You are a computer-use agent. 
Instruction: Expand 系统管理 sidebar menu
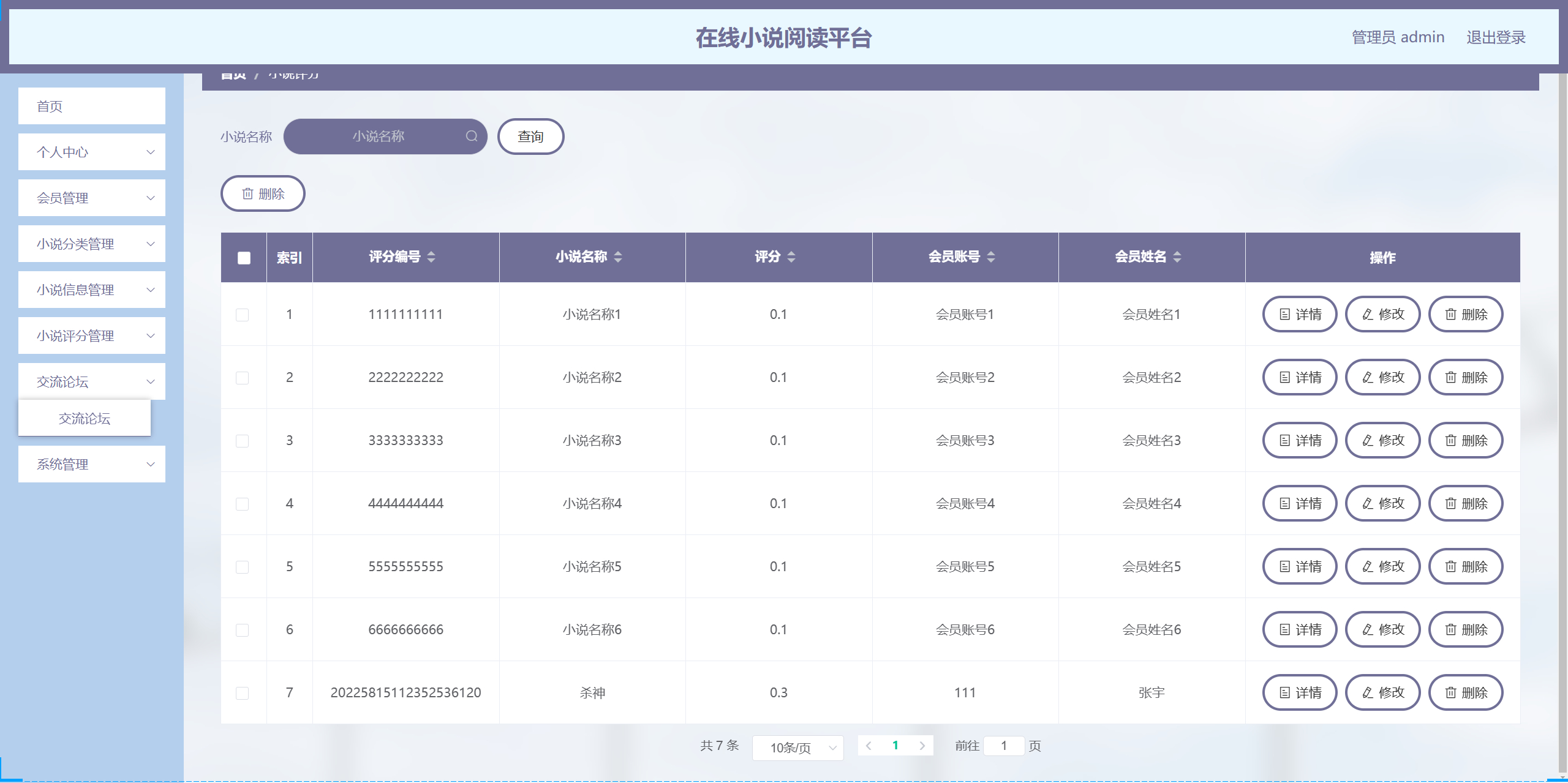(92, 464)
